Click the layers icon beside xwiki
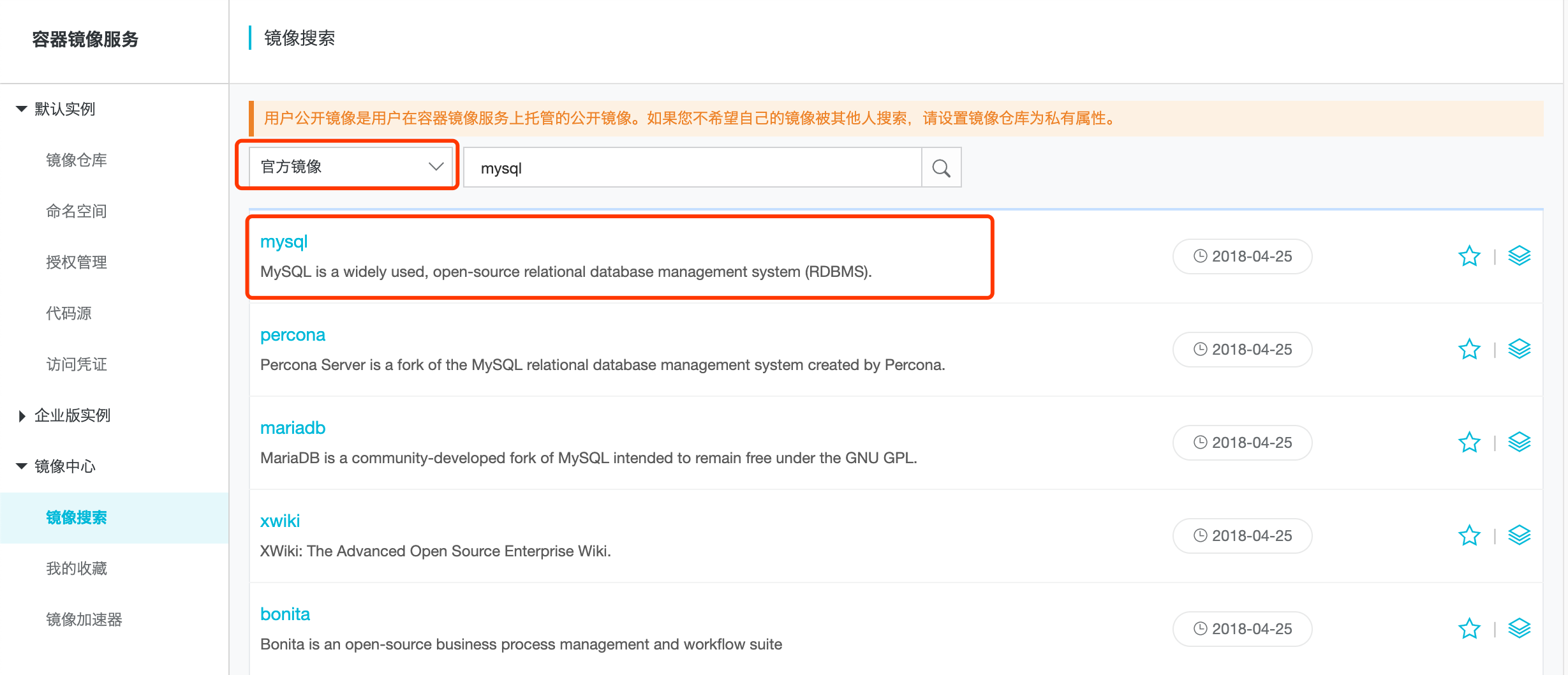This screenshot has width=1568, height=675. click(x=1520, y=535)
